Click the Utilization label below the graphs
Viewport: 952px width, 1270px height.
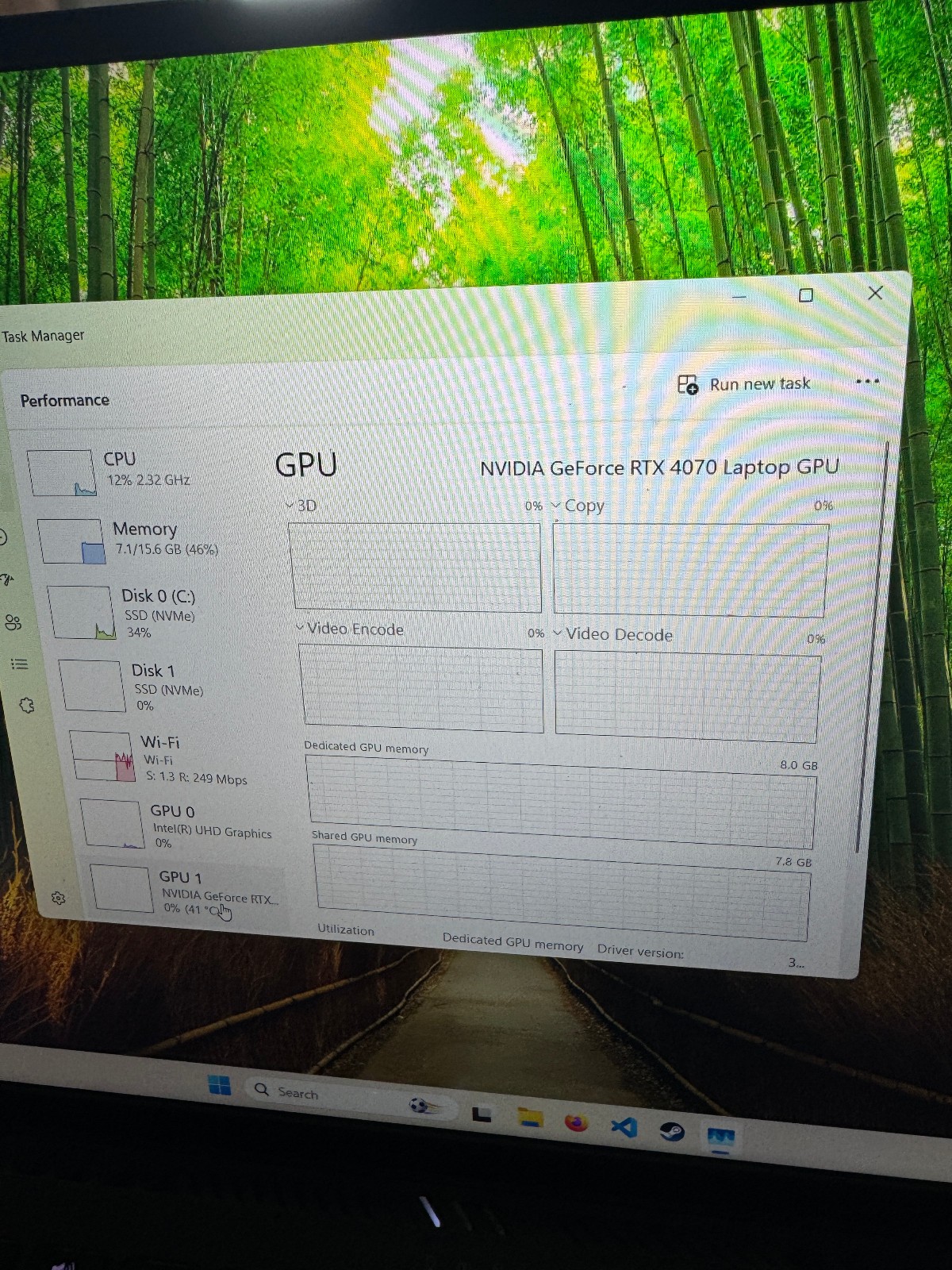coord(346,929)
